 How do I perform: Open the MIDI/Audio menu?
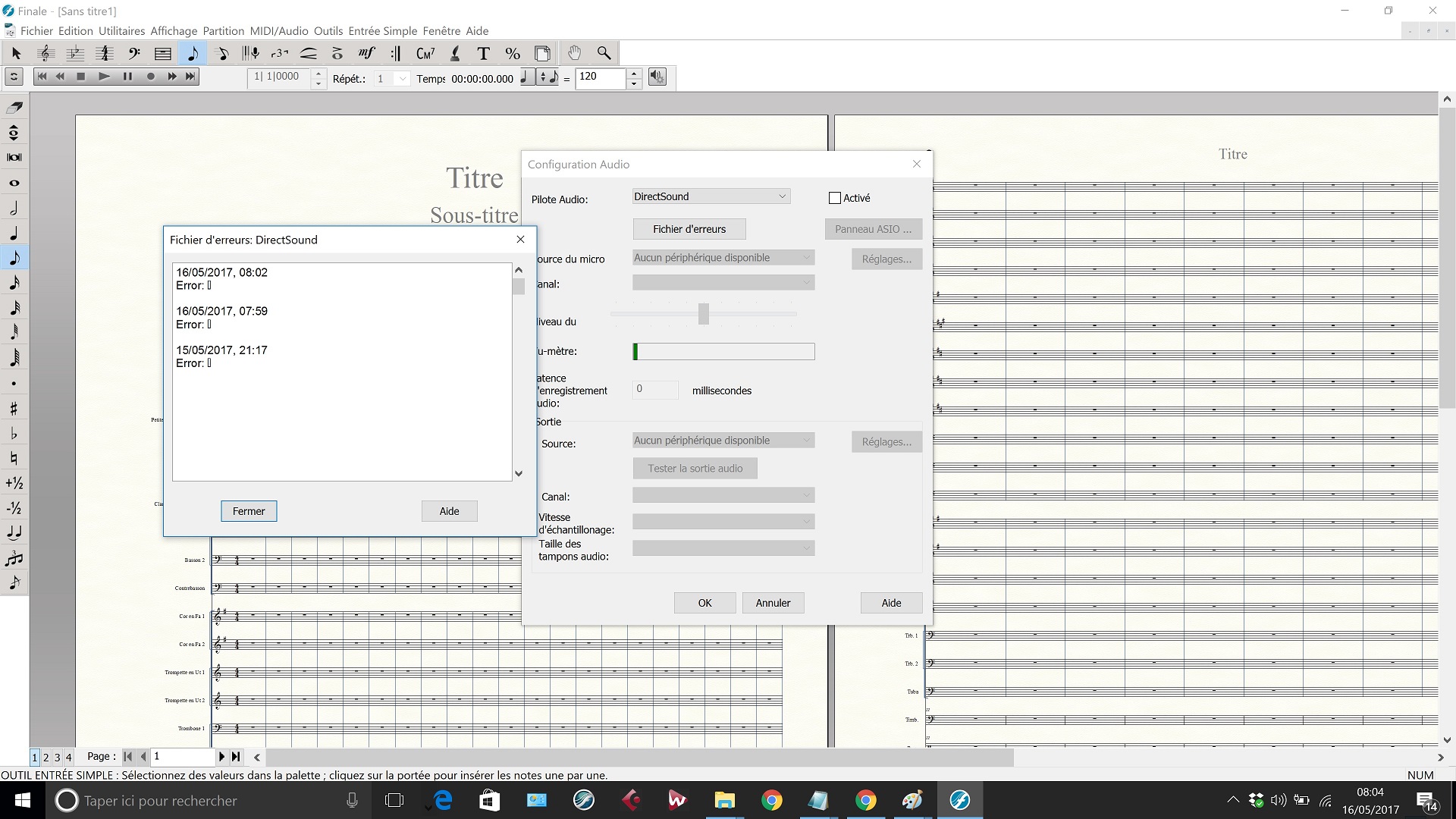tap(278, 31)
